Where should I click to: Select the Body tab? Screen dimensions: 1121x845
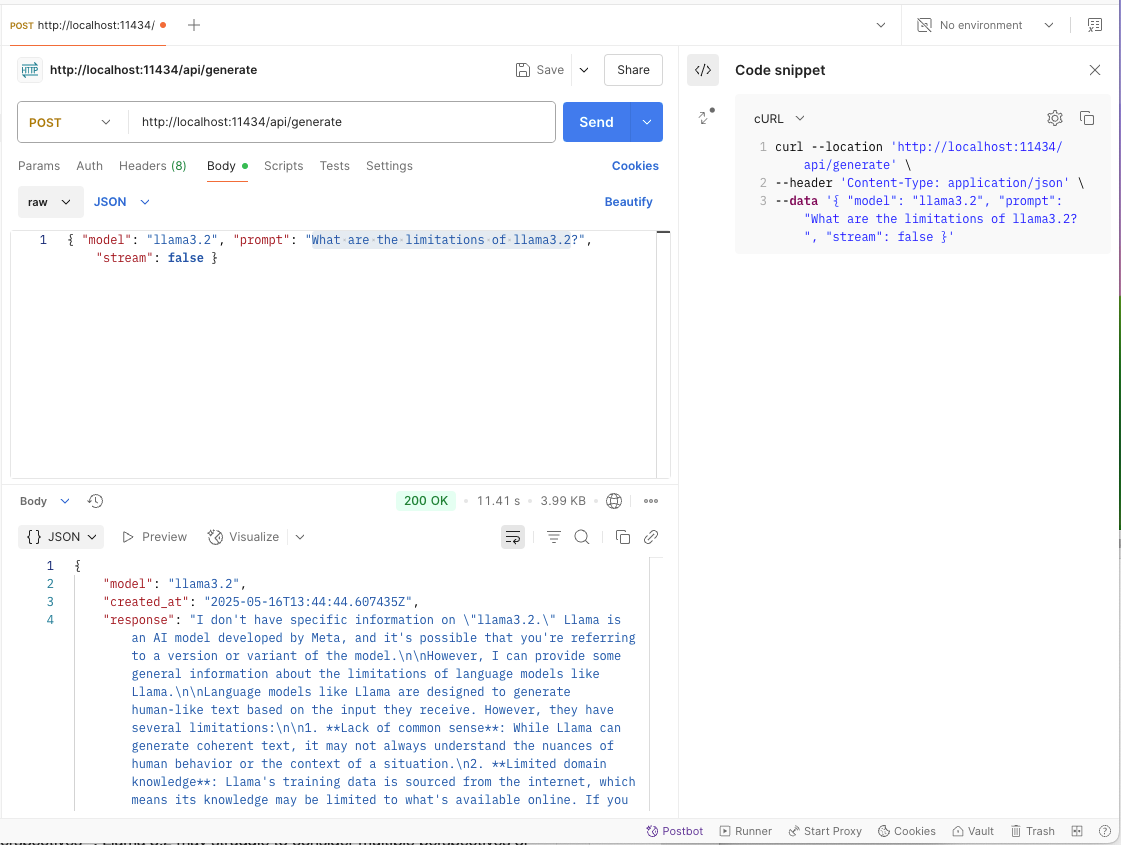click(x=227, y=166)
